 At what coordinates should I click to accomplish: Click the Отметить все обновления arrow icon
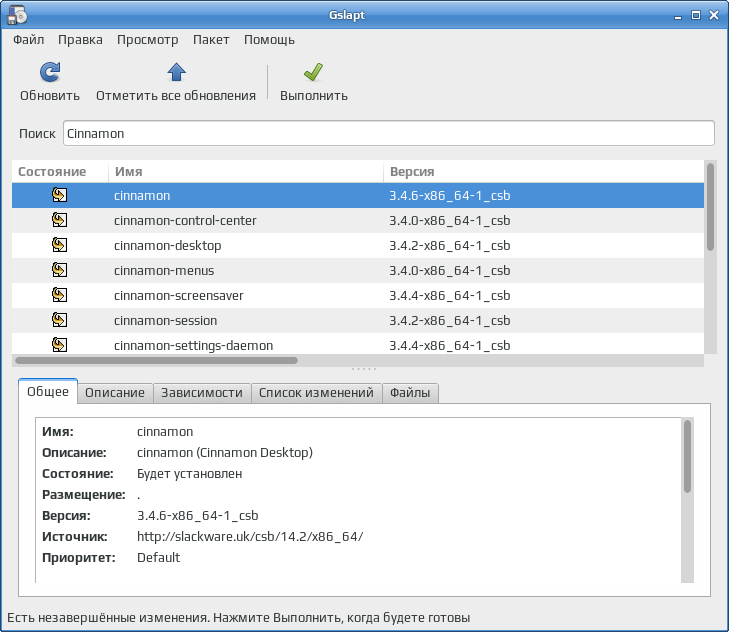click(x=176, y=72)
